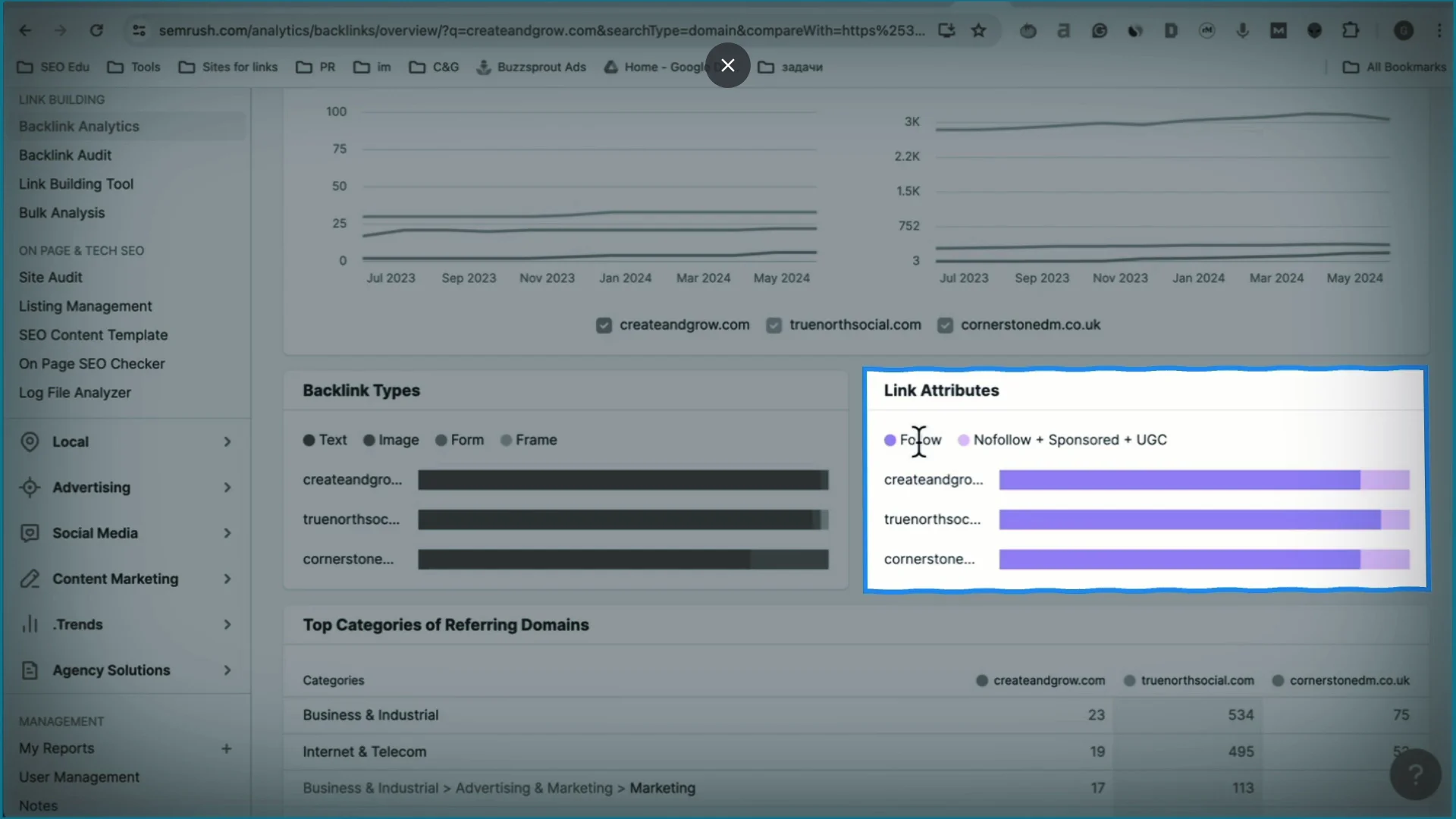This screenshot has width=1456, height=819.
Task: Open Site Audit in sidebar
Action: (51, 278)
